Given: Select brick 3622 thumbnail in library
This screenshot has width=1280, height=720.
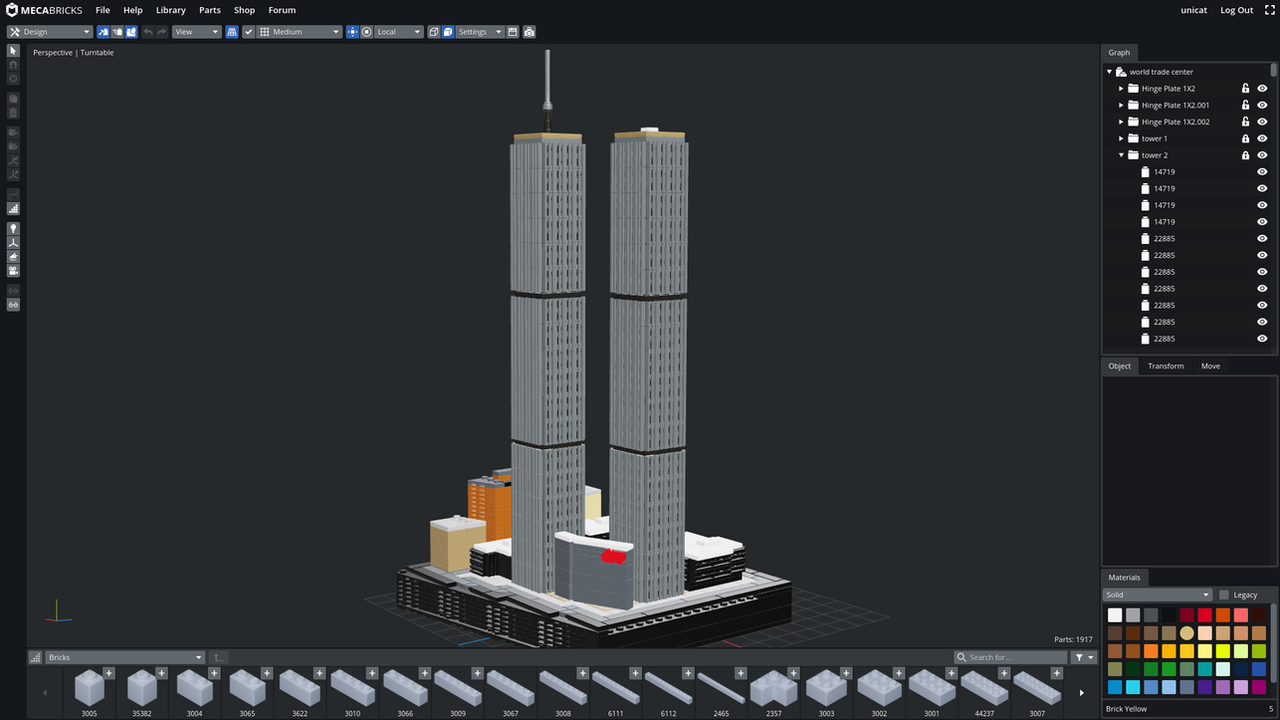Looking at the screenshot, I should coord(300,688).
